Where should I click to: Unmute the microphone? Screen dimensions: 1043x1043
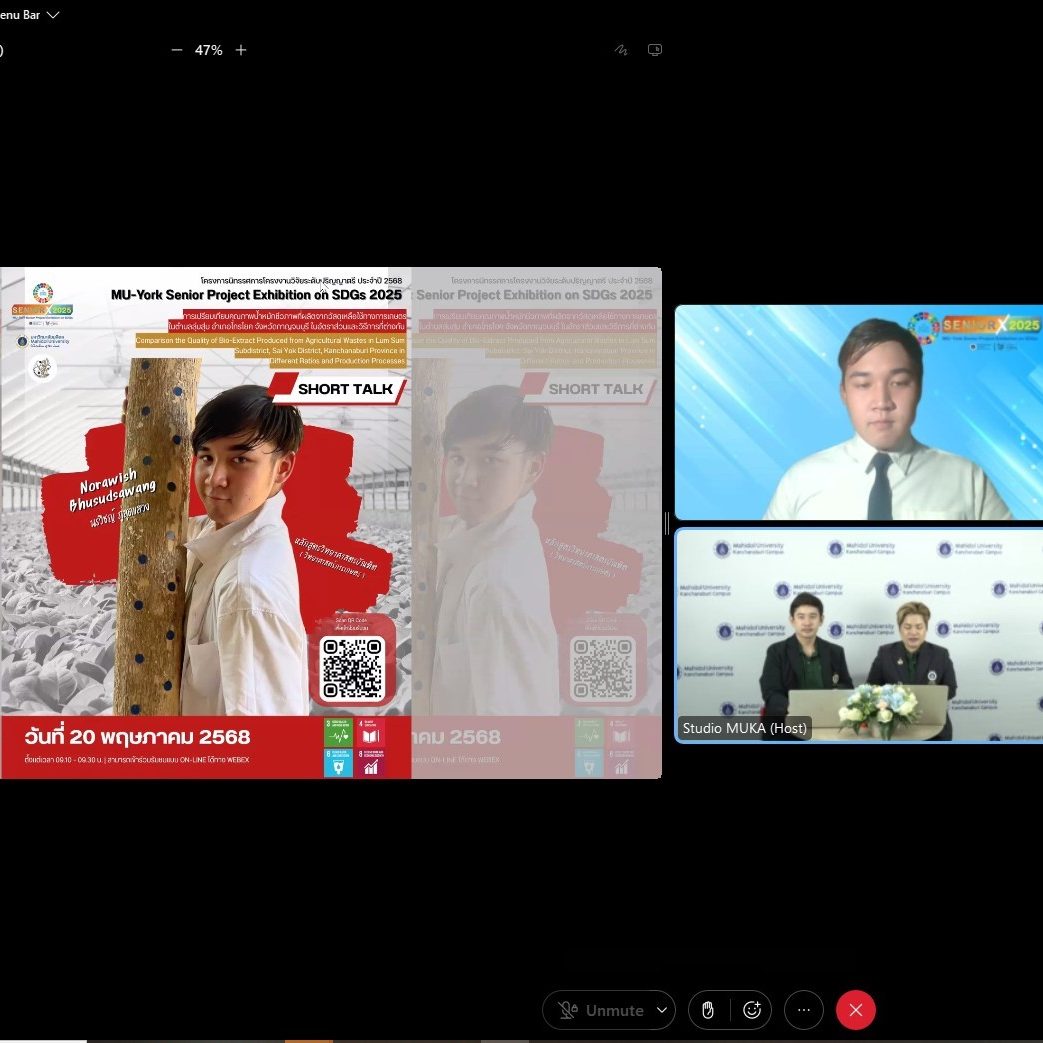click(602, 1010)
